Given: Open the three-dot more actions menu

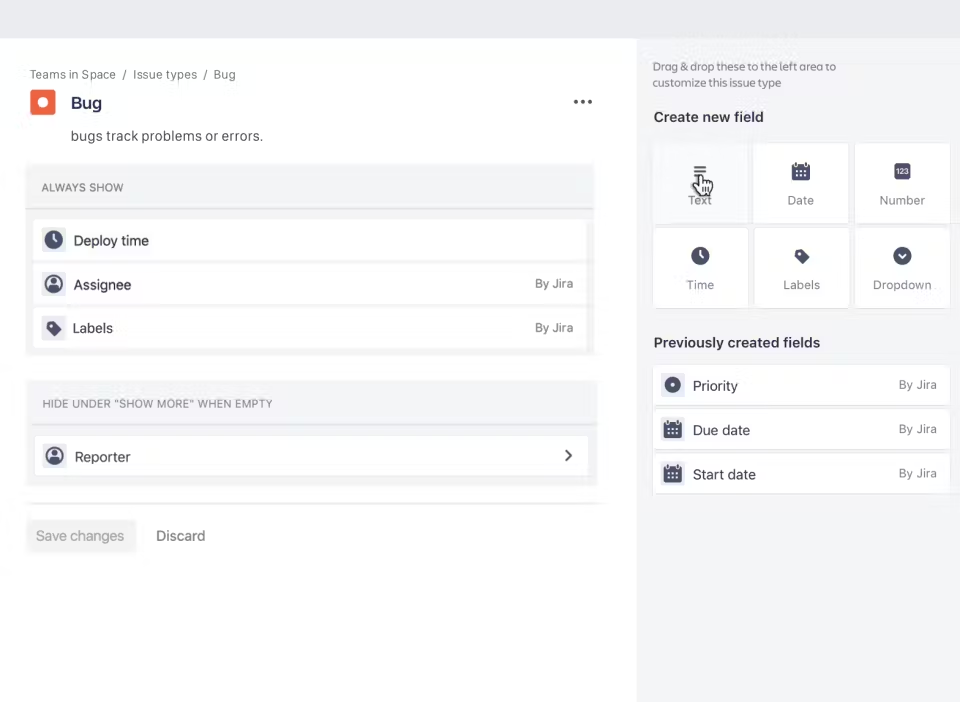Looking at the screenshot, I should [x=582, y=102].
